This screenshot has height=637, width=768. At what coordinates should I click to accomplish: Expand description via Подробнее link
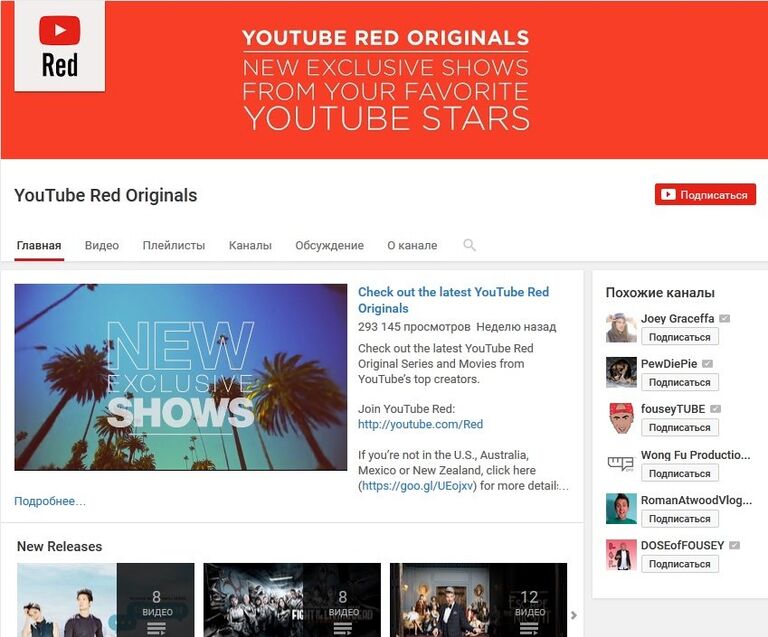[x=50, y=501]
